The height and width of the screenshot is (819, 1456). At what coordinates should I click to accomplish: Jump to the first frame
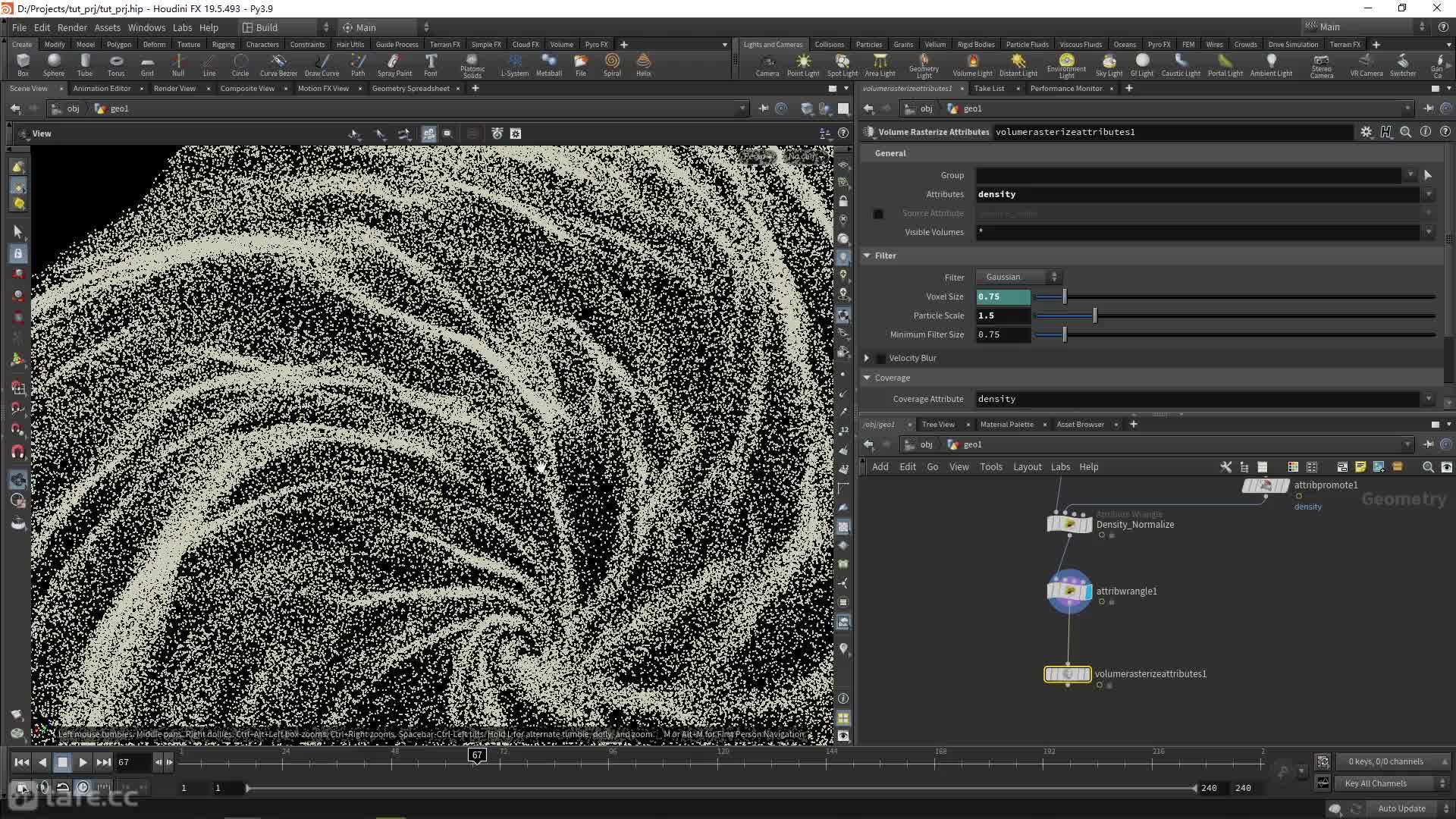[22, 762]
